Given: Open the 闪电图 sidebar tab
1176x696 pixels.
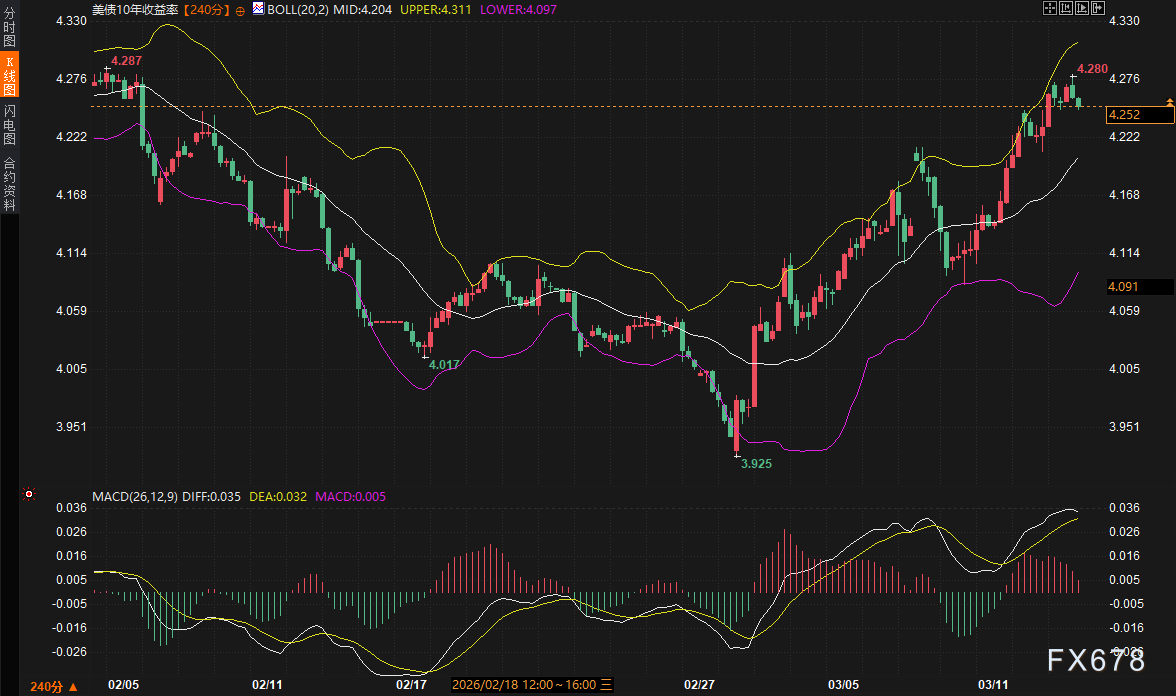Looking at the screenshot, I should [x=9, y=124].
